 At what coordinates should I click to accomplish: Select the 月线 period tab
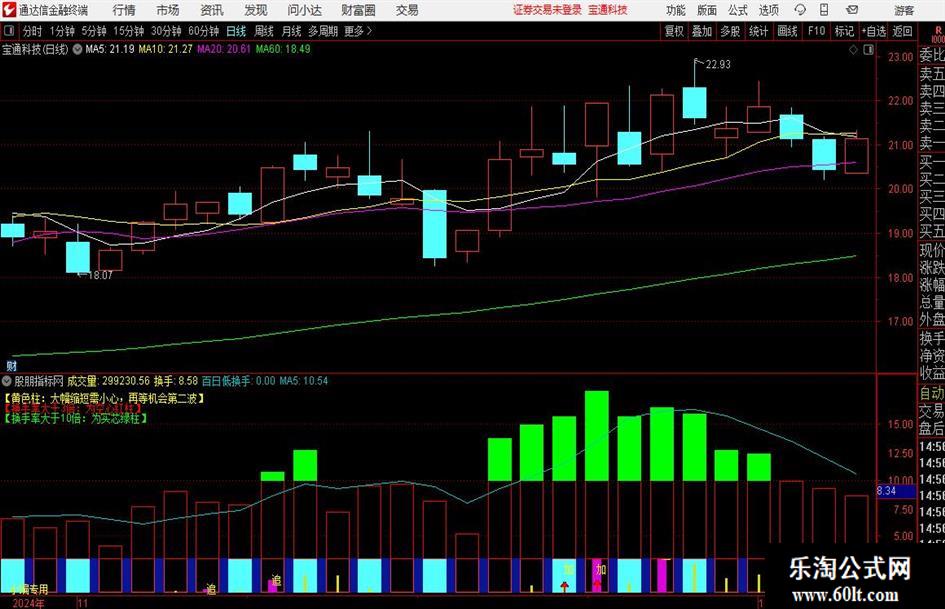pos(291,31)
